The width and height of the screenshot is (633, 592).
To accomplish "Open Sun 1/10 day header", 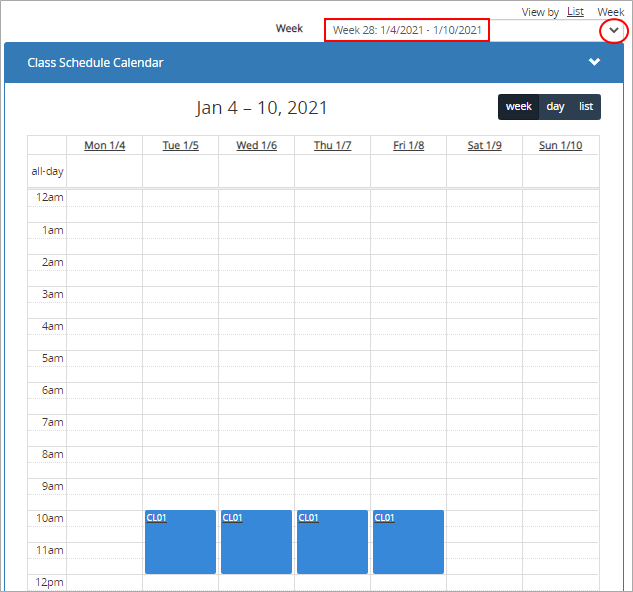I will tap(560, 146).
